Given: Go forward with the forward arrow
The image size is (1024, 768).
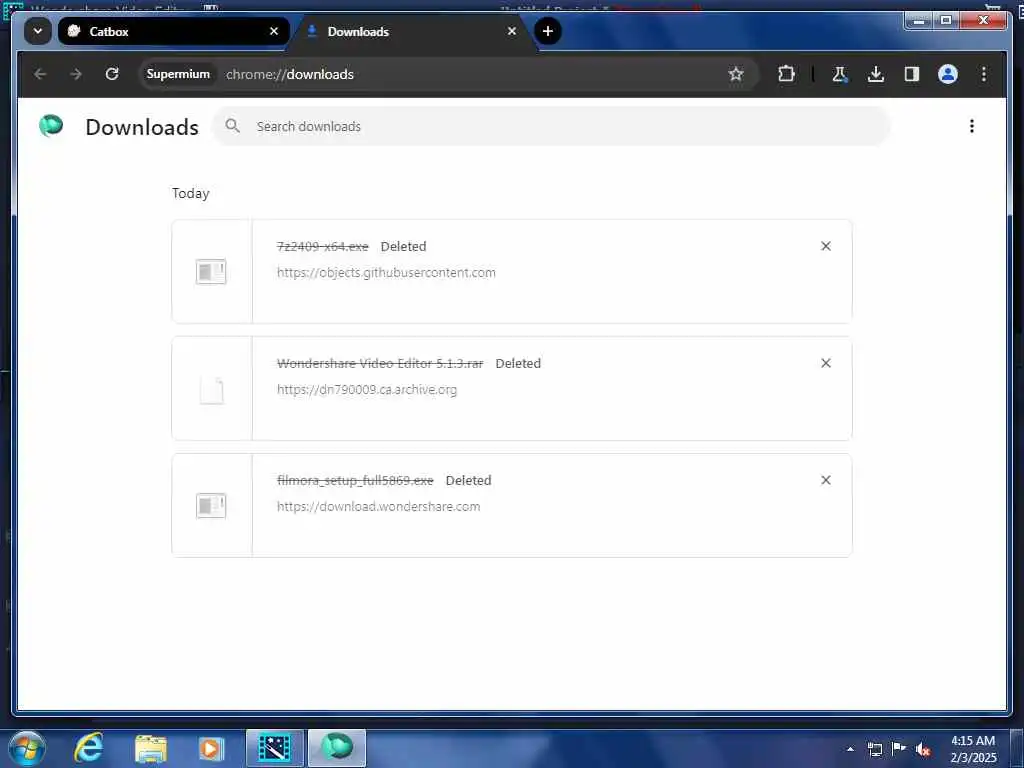Looking at the screenshot, I should pos(76,74).
